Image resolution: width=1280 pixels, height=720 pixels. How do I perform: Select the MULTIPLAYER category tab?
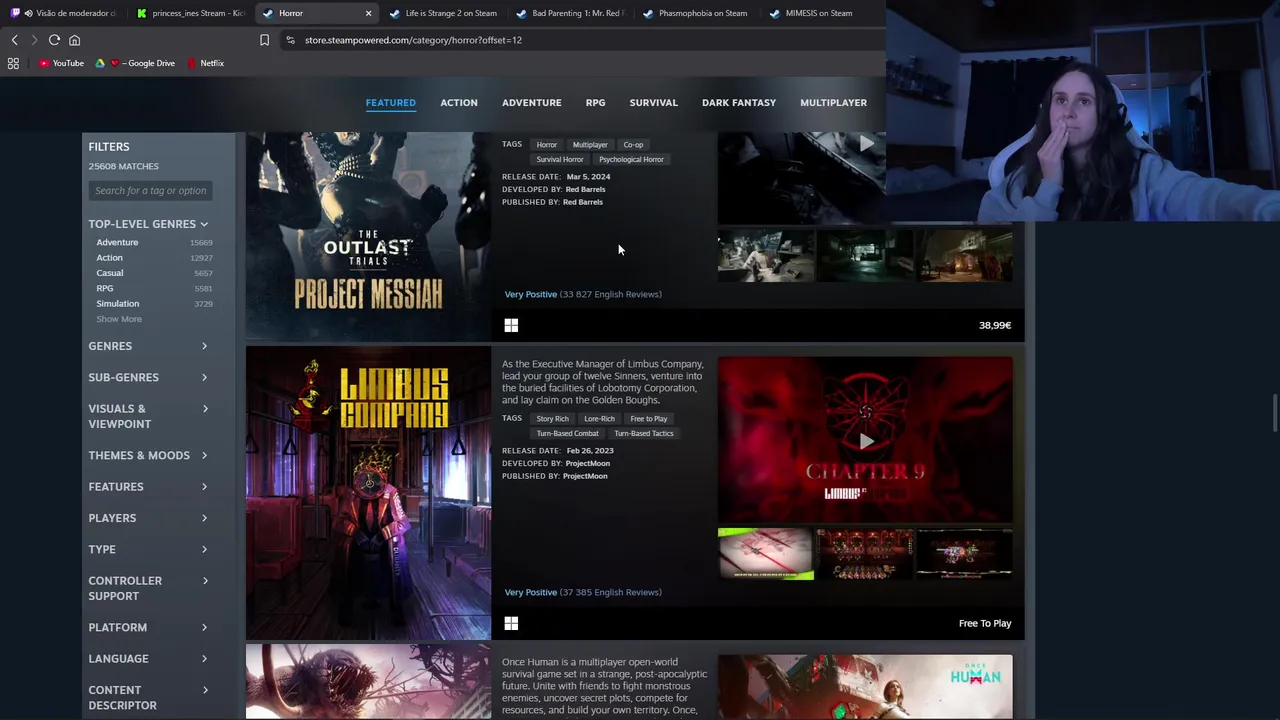(x=833, y=102)
